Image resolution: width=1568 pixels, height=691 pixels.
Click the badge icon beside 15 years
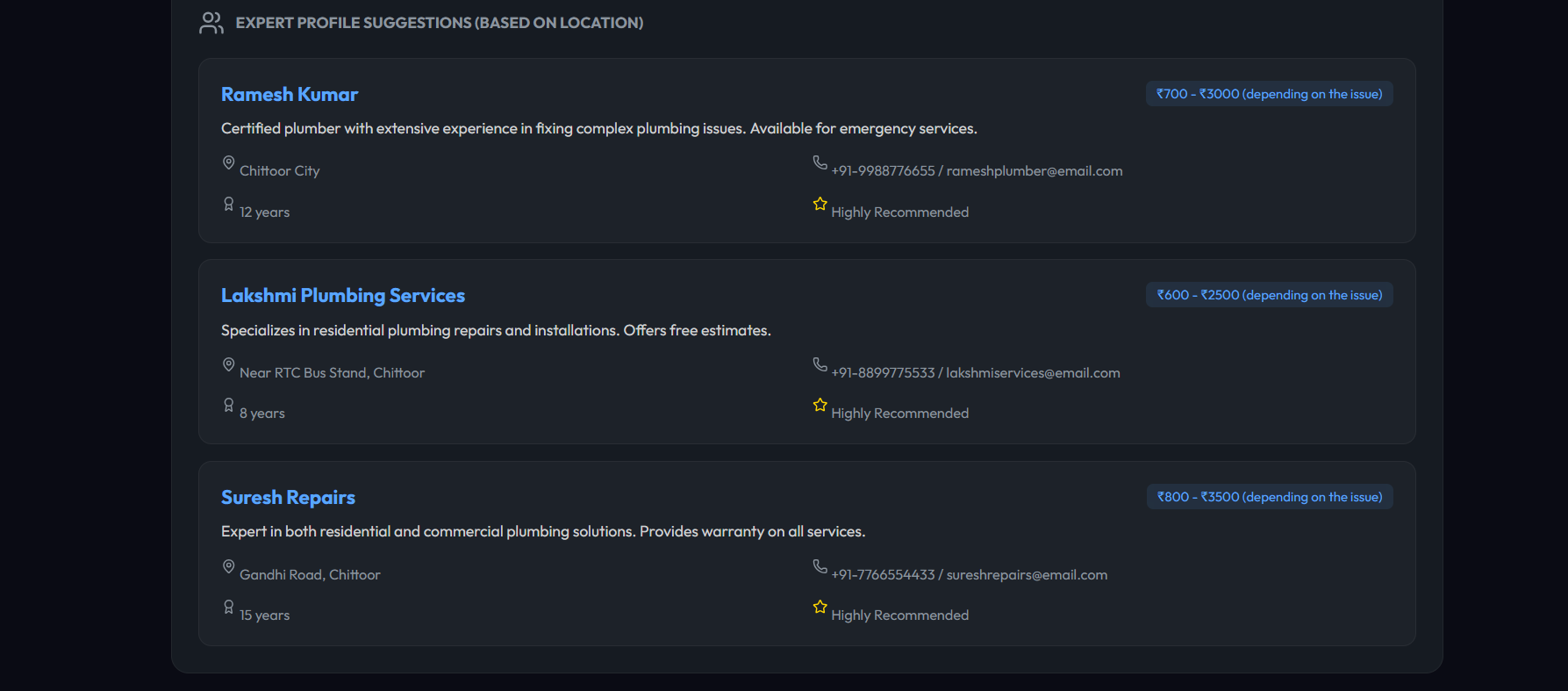(x=228, y=607)
